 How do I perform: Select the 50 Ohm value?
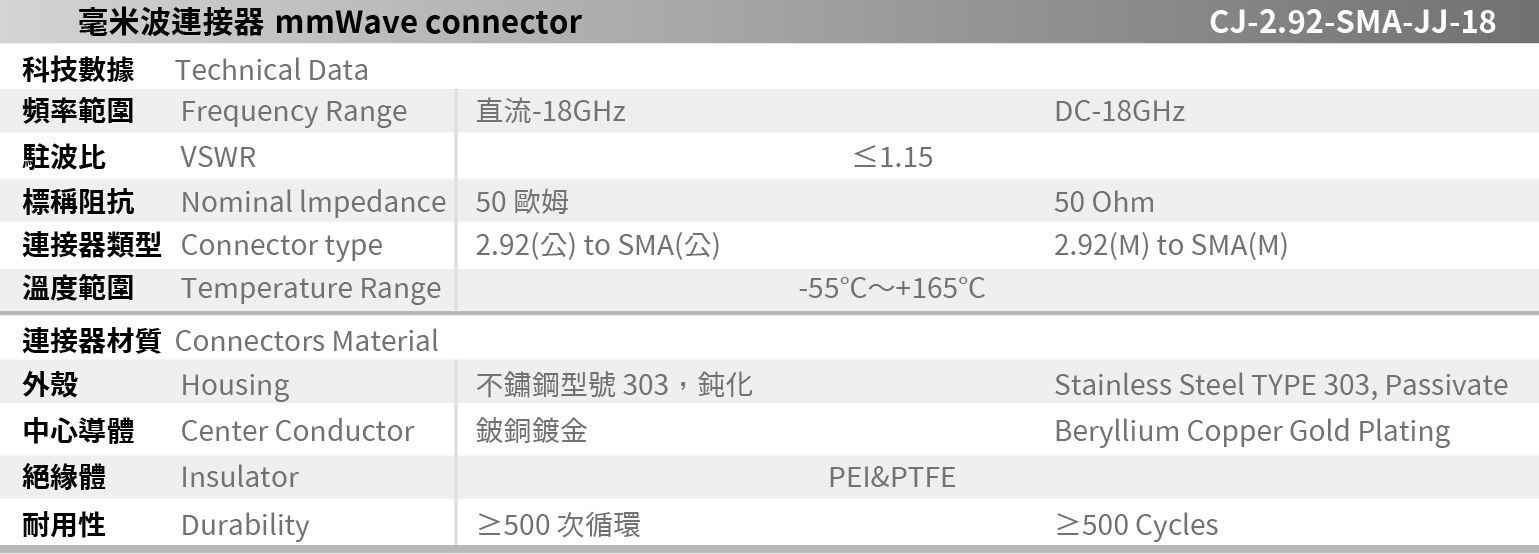click(1104, 202)
